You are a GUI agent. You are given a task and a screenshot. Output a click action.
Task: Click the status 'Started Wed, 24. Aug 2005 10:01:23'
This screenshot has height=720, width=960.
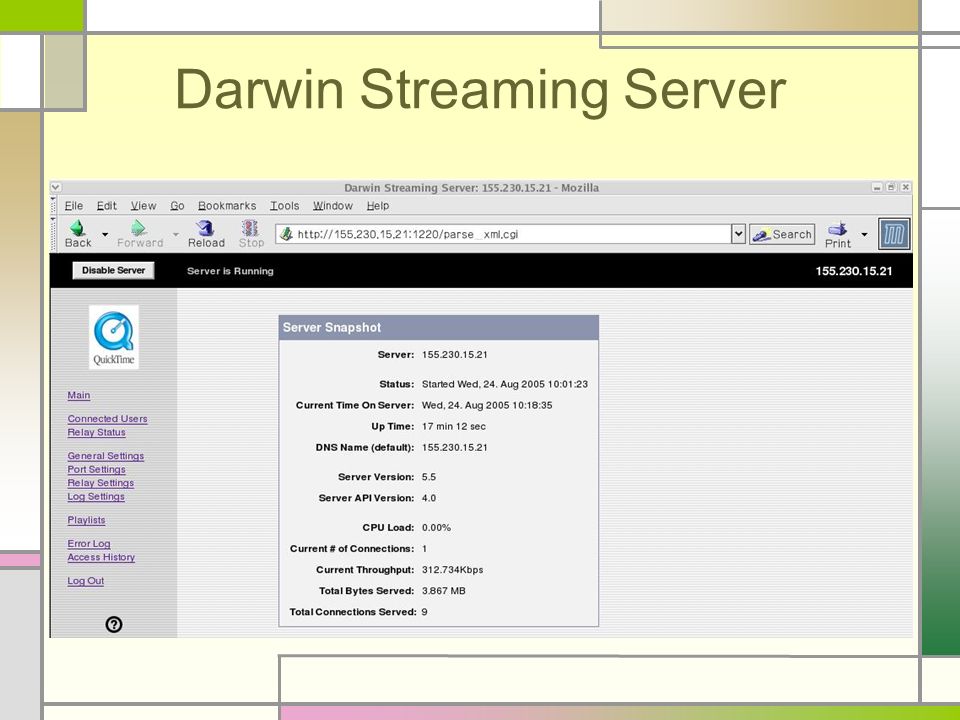click(x=504, y=384)
